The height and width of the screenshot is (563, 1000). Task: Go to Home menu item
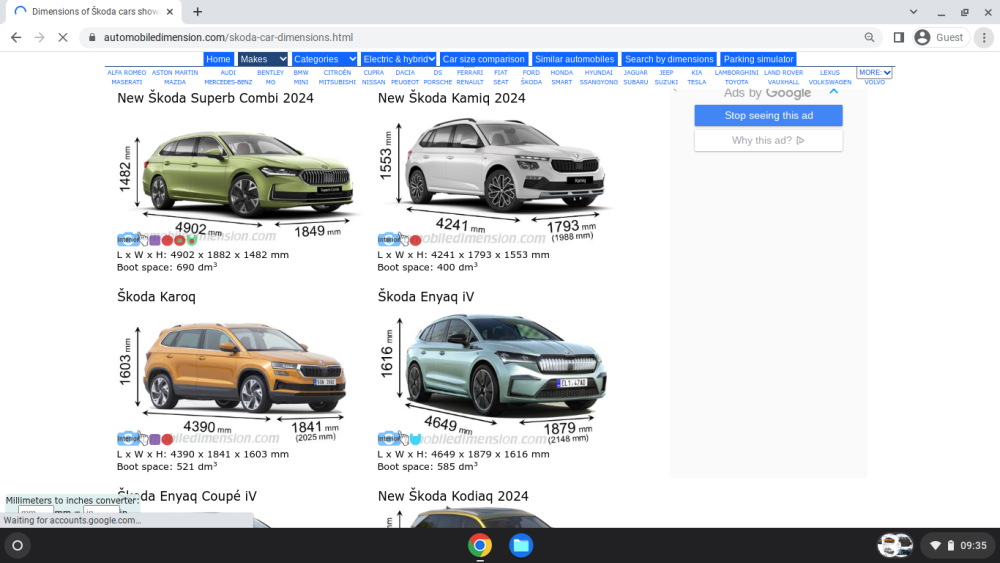tap(218, 59)
